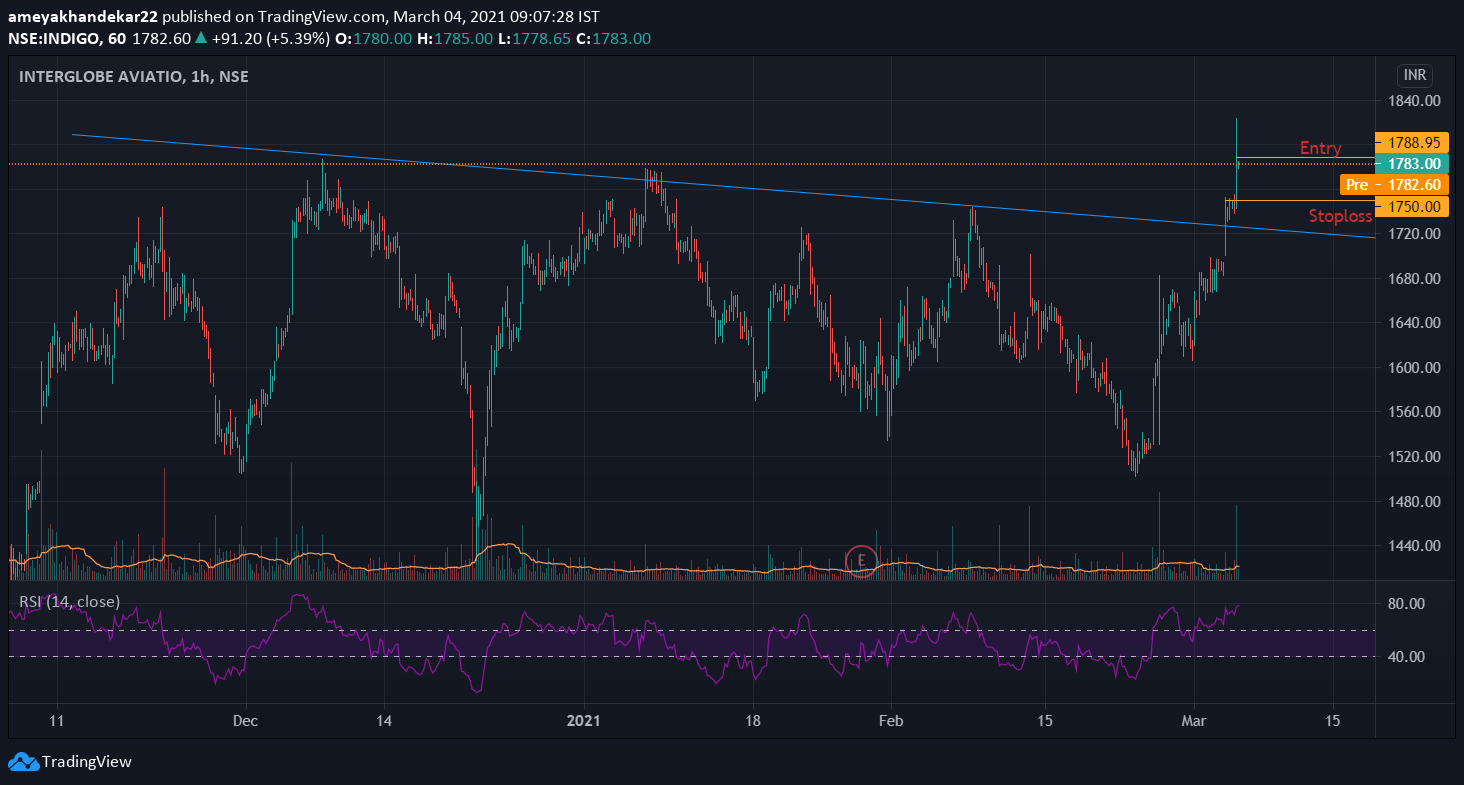Click the 'RSI (14, close)' indicator label
The height and width of the screenshot is (785, 1464).
70,602
